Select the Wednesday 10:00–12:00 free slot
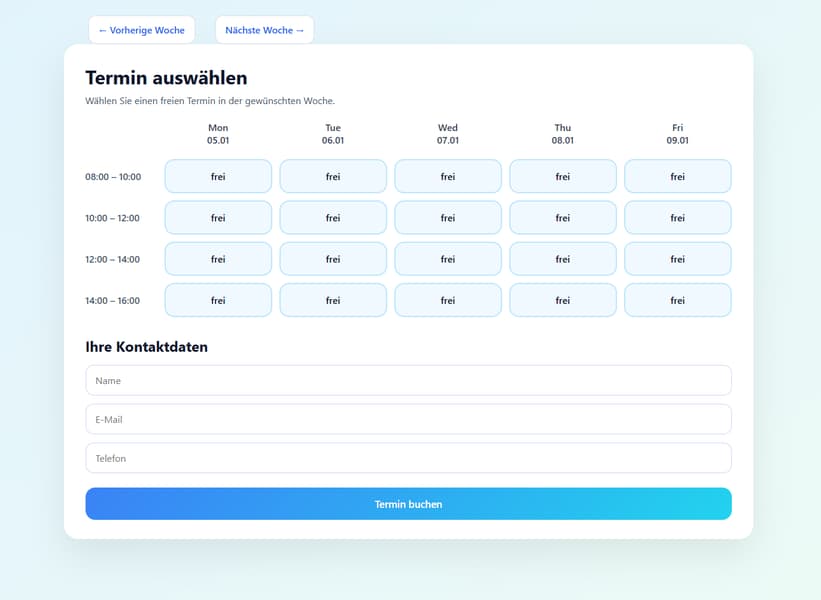 (448, 217)
